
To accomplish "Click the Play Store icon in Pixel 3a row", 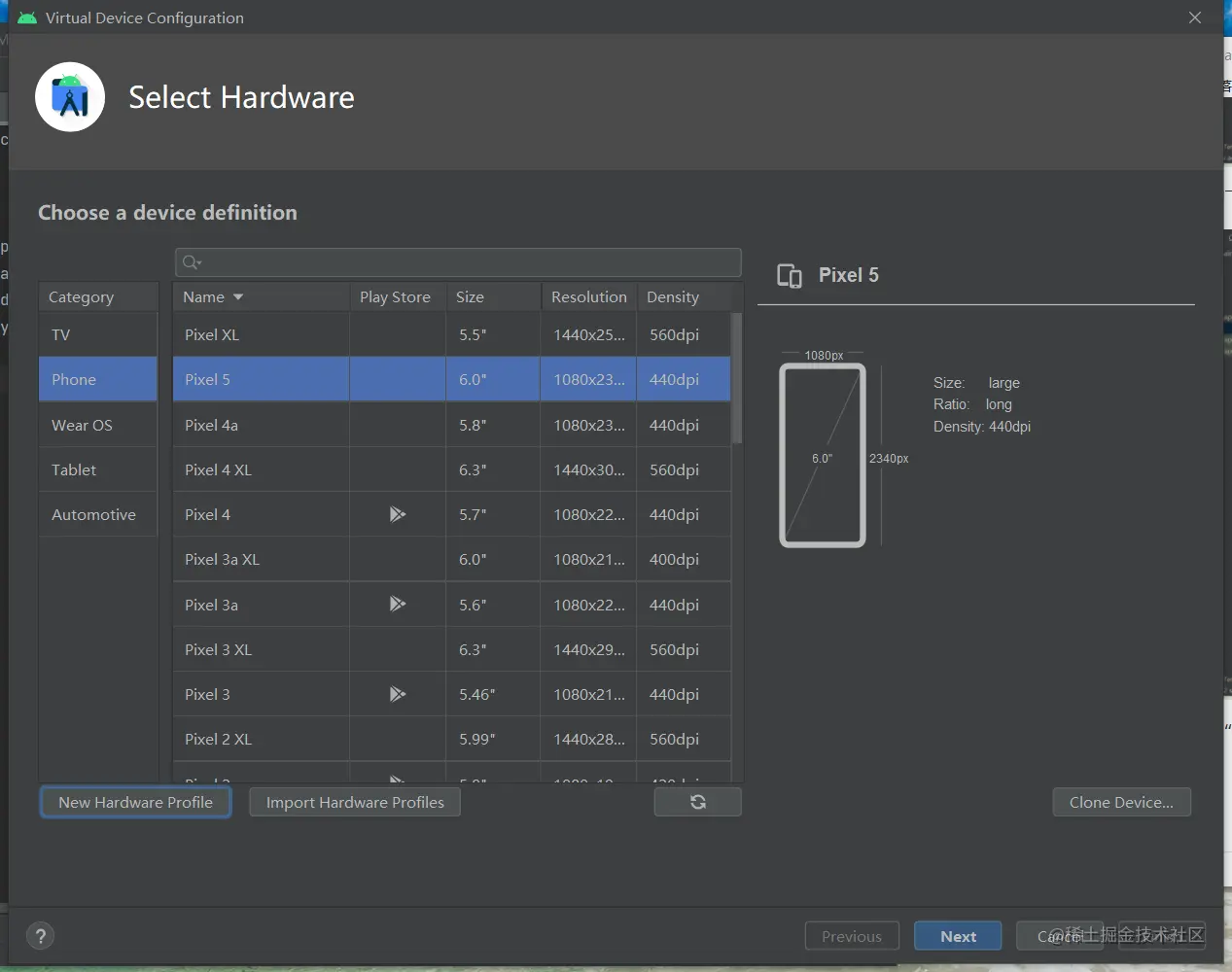I will click(397, 604).
